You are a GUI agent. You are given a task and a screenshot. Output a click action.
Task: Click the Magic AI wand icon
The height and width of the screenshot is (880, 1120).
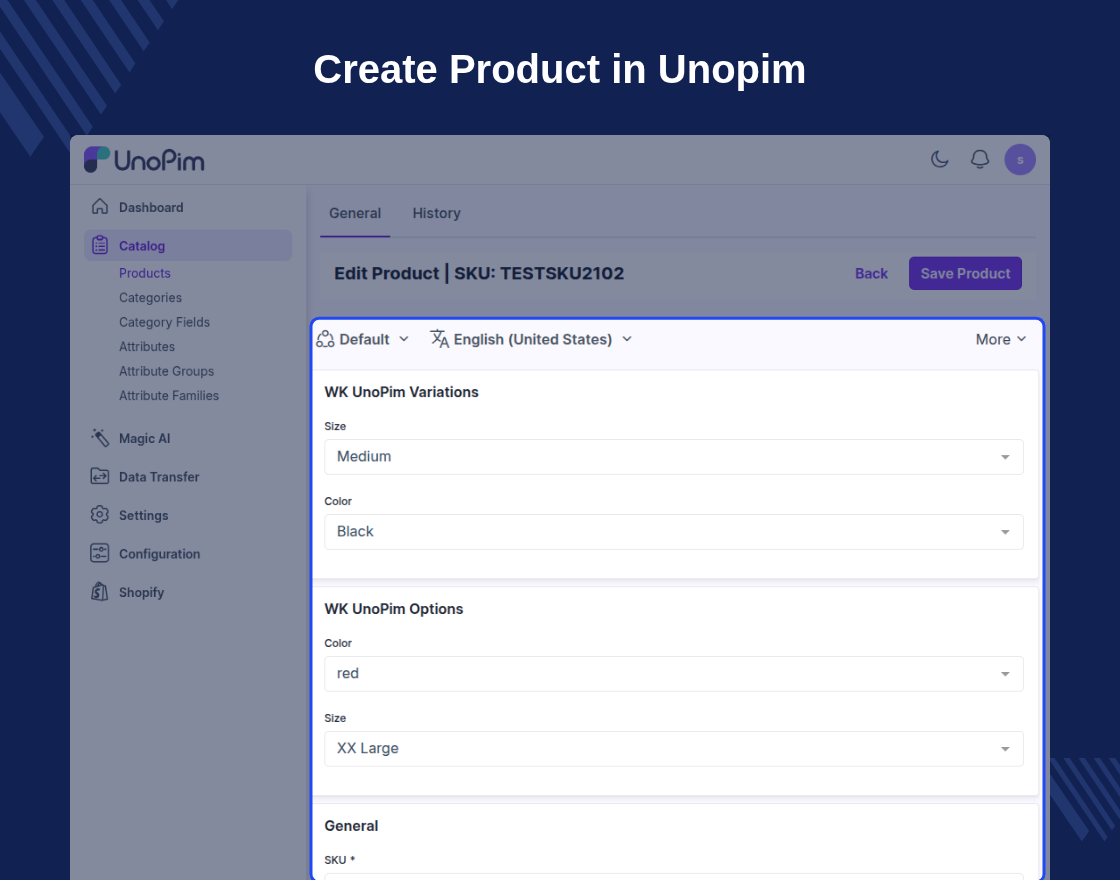tap(100, 438)
